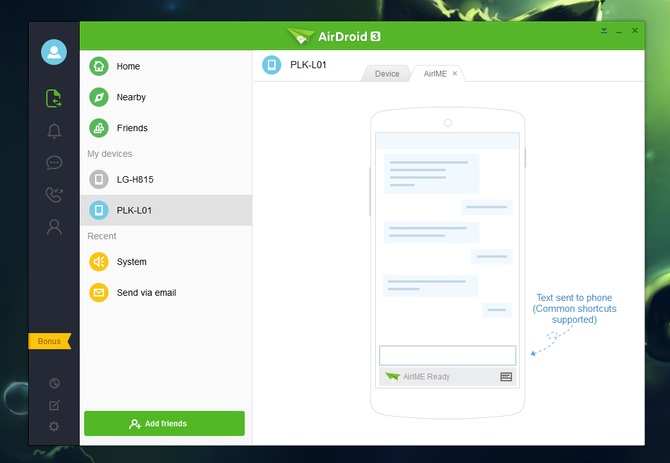670x463 pixels.
Task: Click the PLK-L01 header title text
Action: pos(308,65)
